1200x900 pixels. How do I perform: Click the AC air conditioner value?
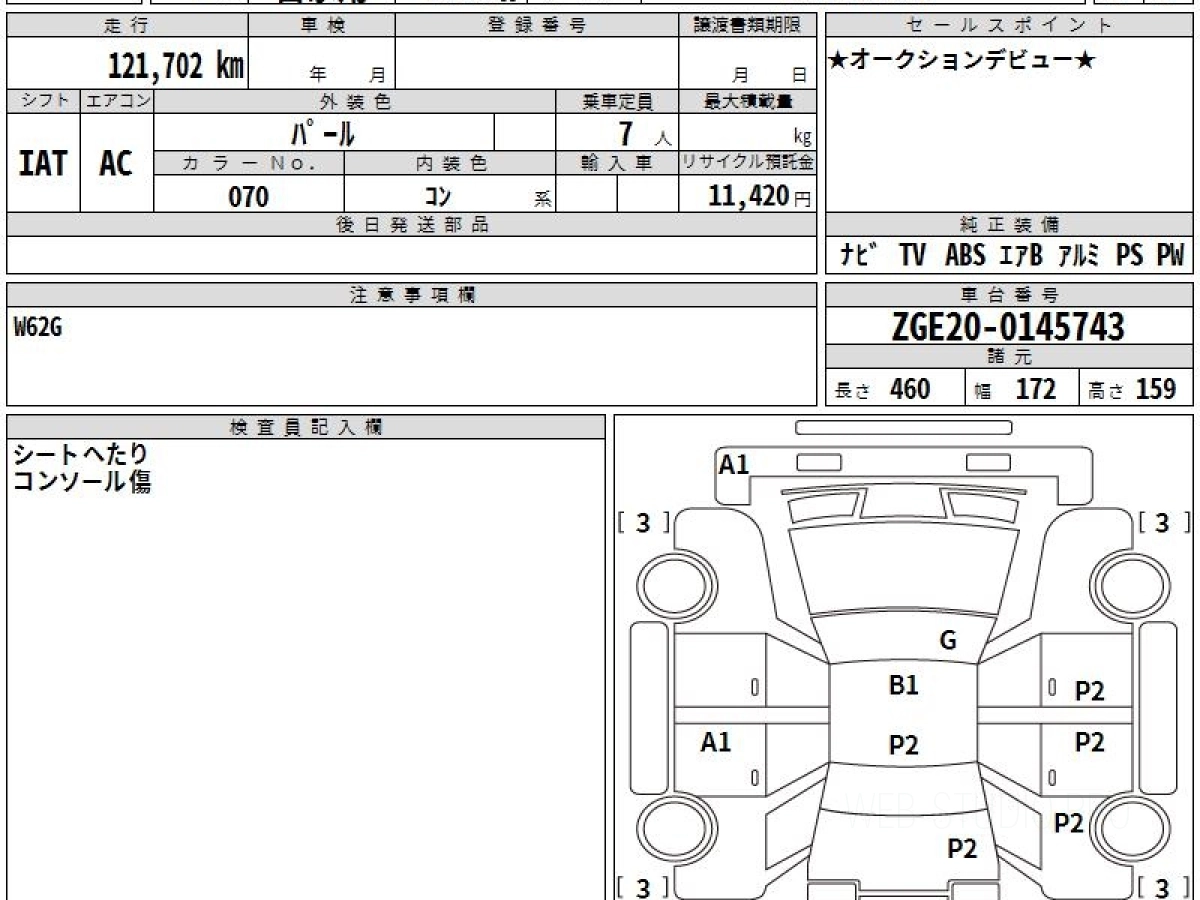click(116, 163)
